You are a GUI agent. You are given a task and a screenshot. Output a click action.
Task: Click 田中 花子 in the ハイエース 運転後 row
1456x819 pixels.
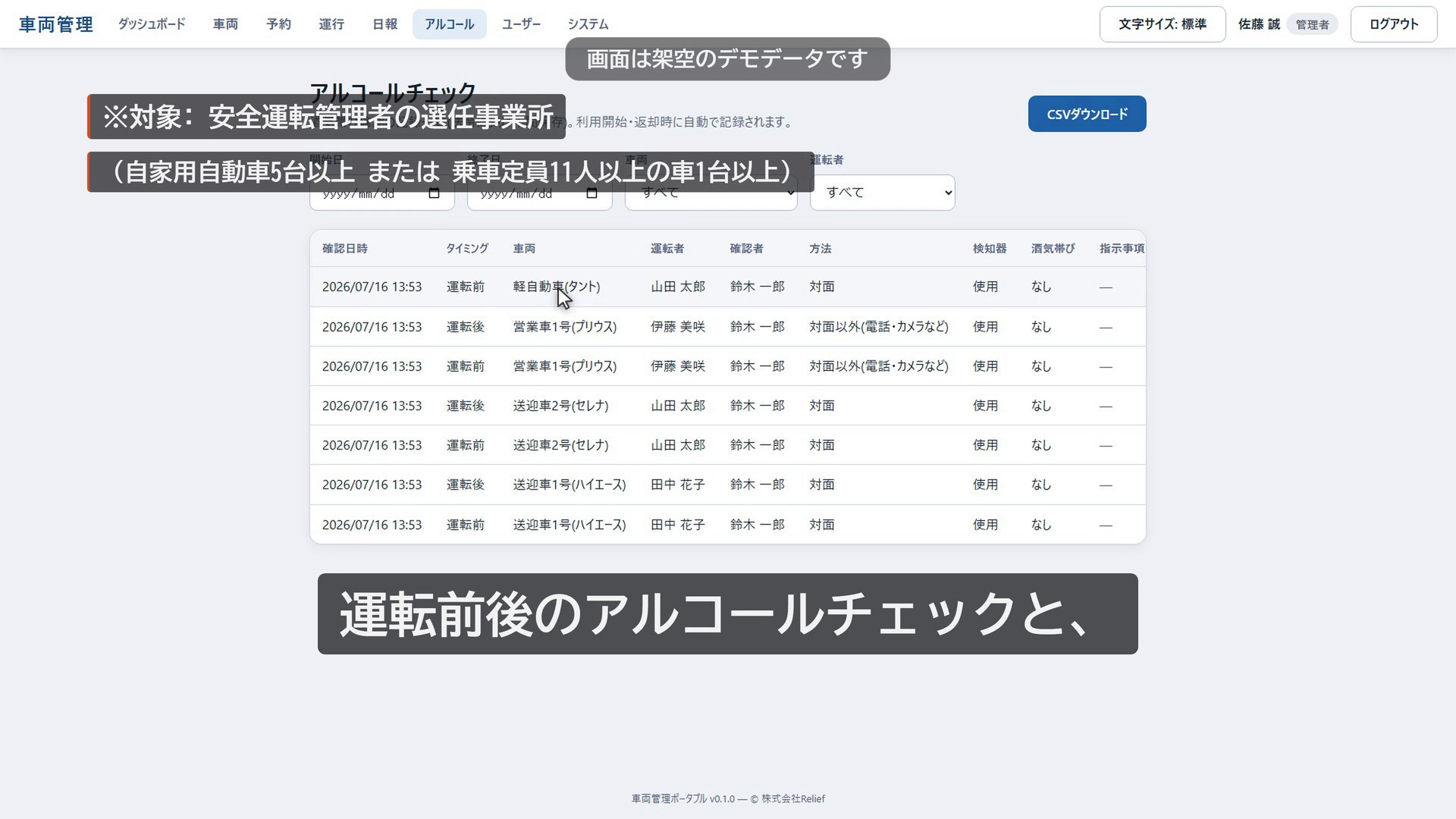[x=678, y=485]
